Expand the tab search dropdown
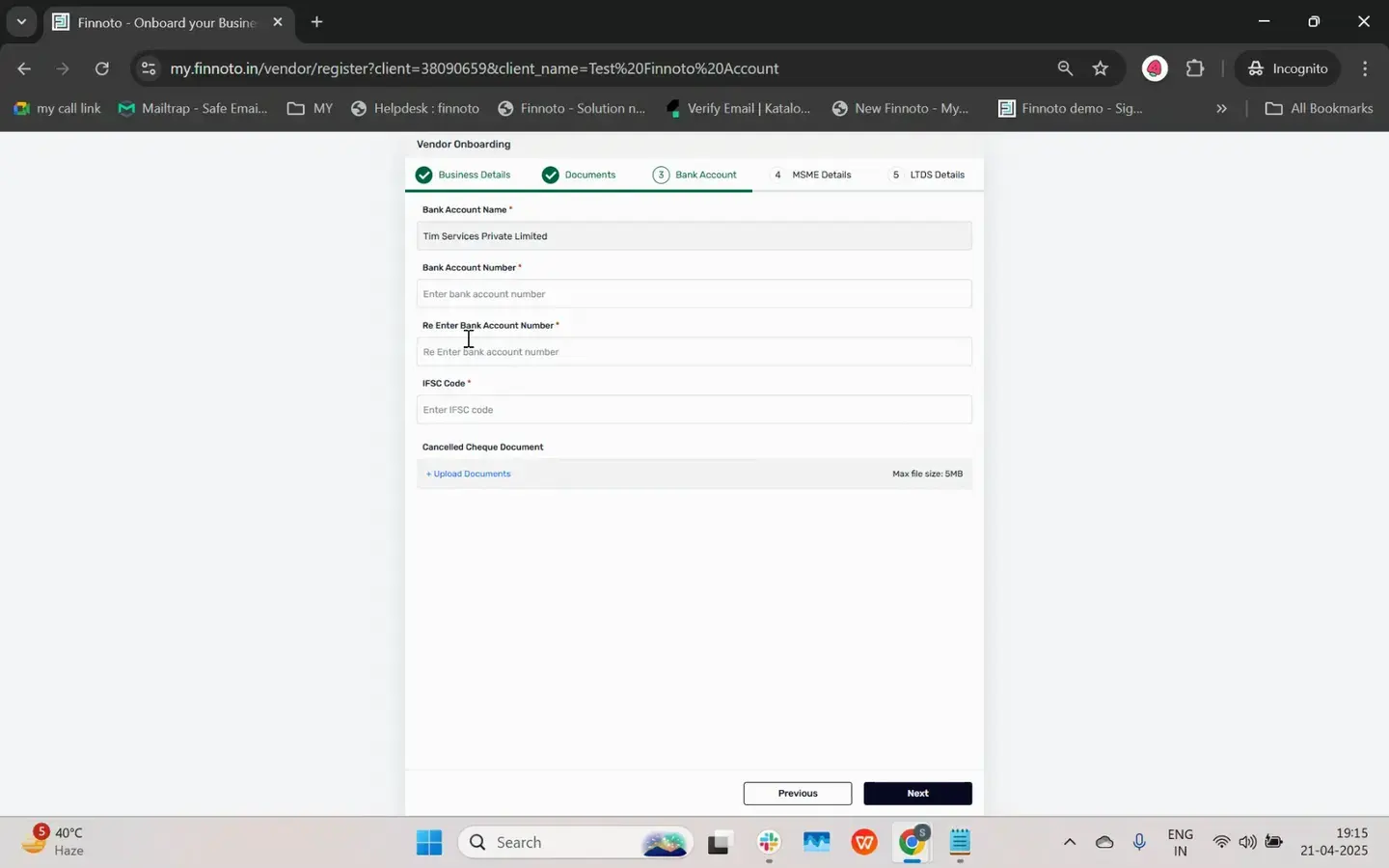Viewport: 1389px width, 868px height. tap(21, 21)
